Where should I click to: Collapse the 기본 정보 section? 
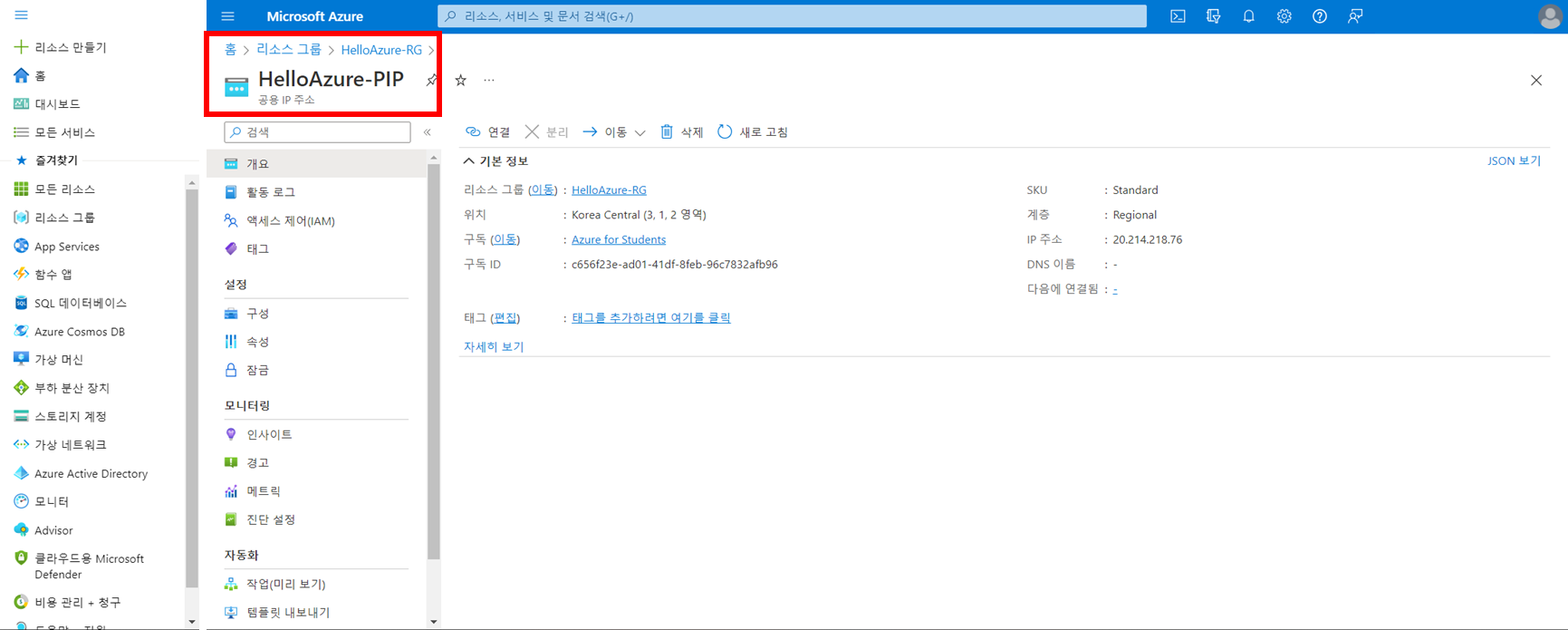[495, 160]
